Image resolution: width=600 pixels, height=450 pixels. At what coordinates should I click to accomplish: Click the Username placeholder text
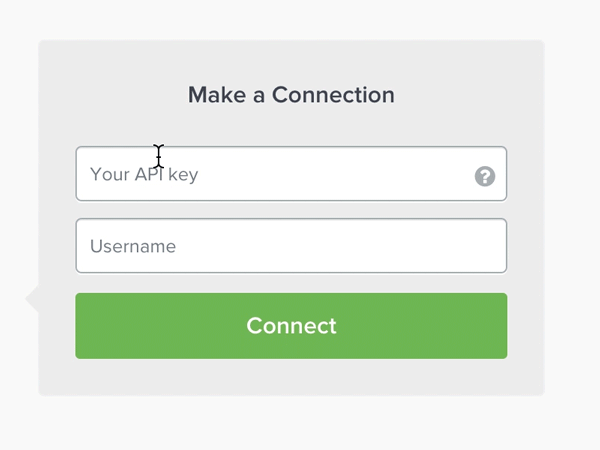pyautogui.click(x=133, y=246)
